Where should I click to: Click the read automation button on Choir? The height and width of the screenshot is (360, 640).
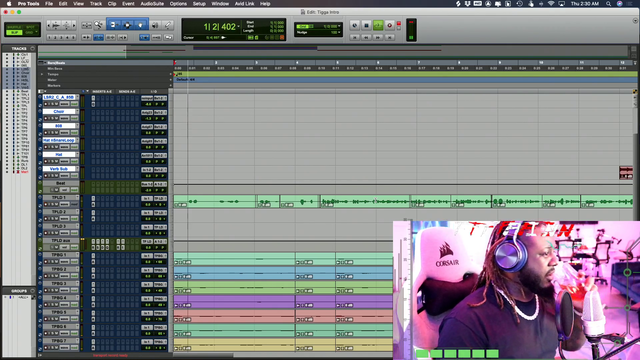click(74, 118)
